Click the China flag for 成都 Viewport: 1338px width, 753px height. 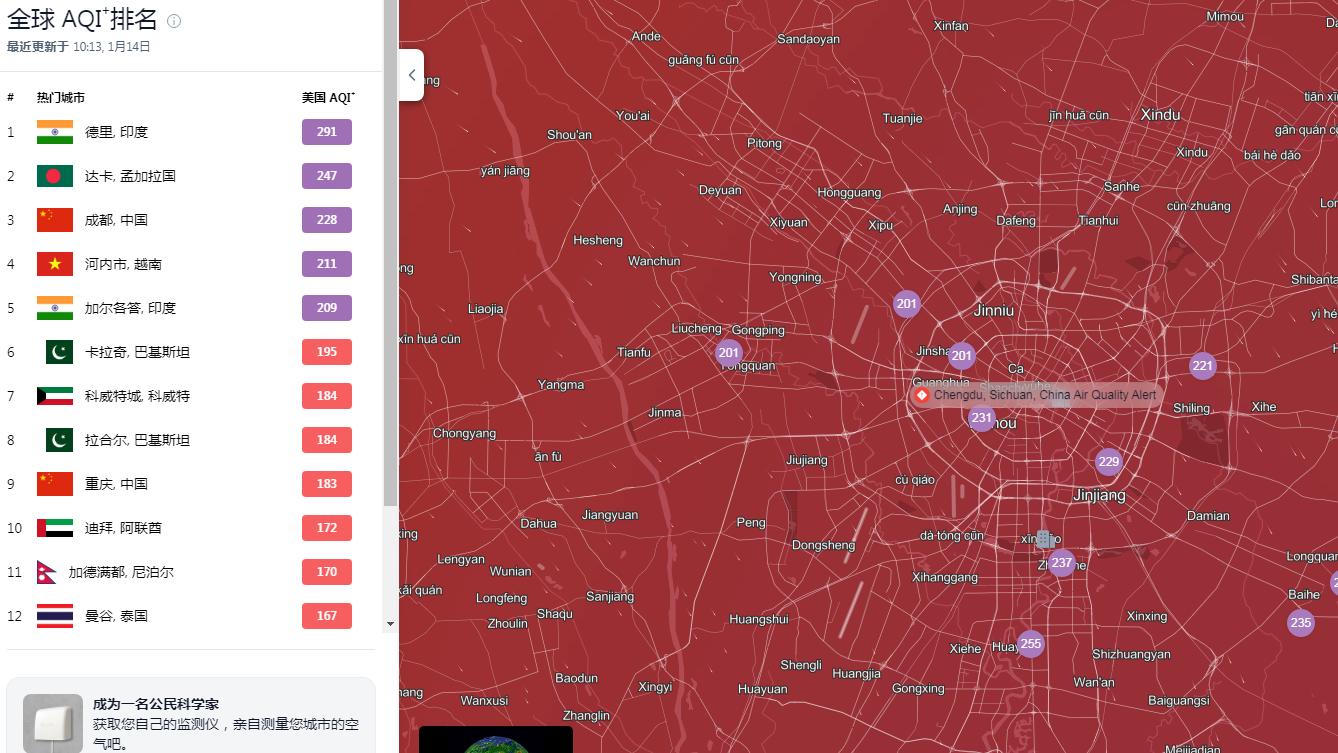click(x=55, y=220)
